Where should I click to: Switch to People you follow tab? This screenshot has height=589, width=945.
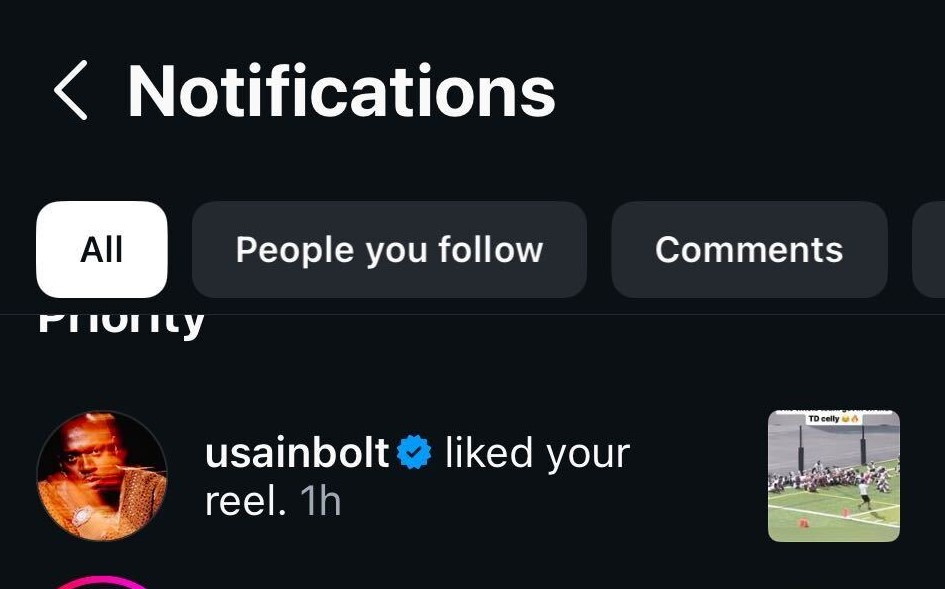click(389, 249)
